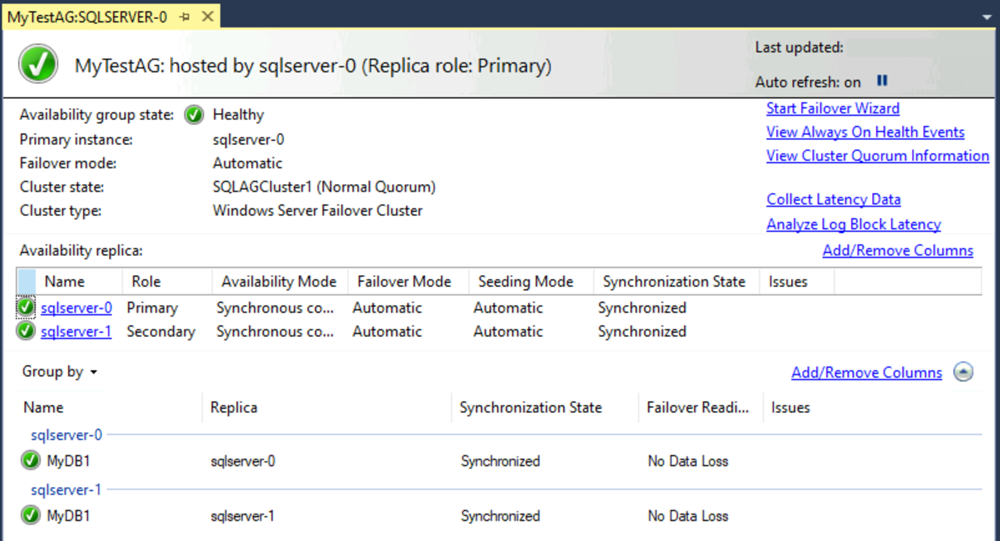Click the green status icon for sqlserver-0 replica row
Screen dimensions: 1000x541
26,308
